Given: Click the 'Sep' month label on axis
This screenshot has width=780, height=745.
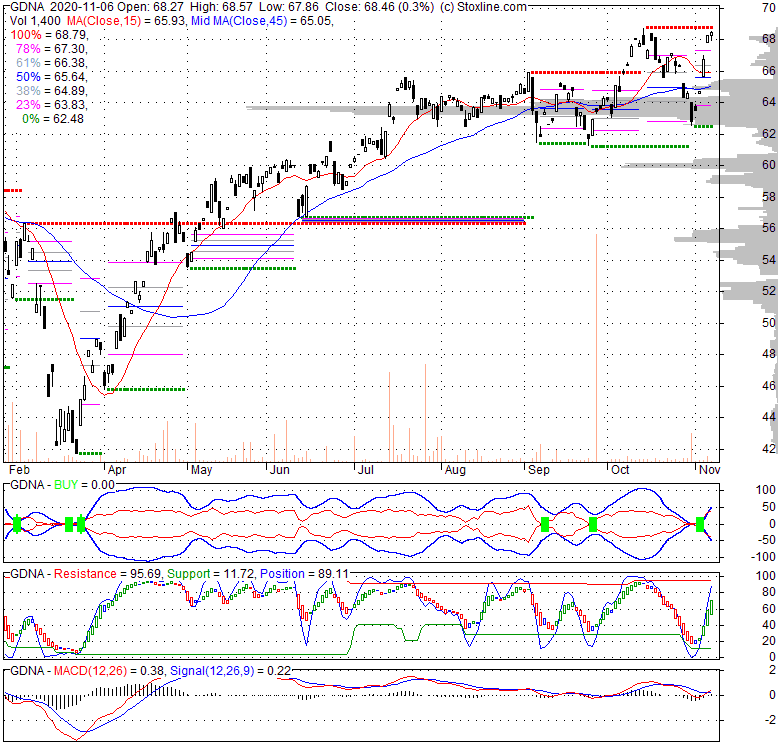Looking at the screenshot, I should (539, 470).
